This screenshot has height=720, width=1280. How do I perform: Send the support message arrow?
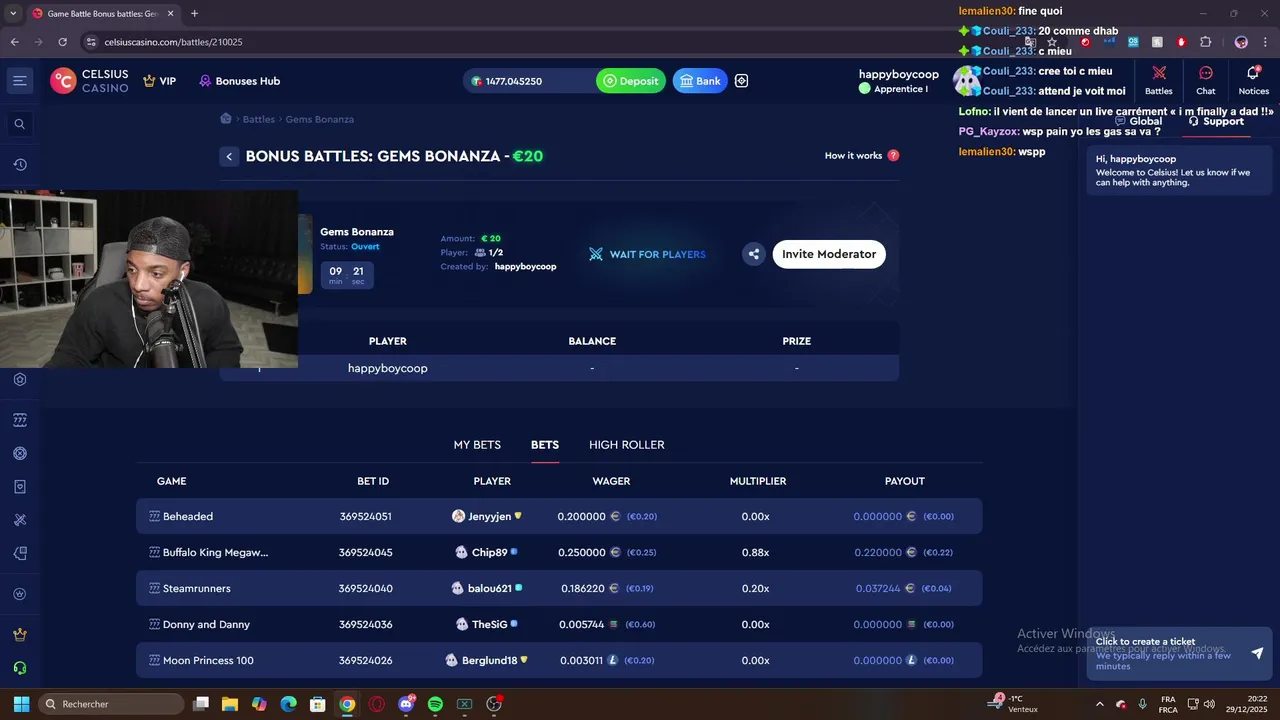coord(1257,653)
